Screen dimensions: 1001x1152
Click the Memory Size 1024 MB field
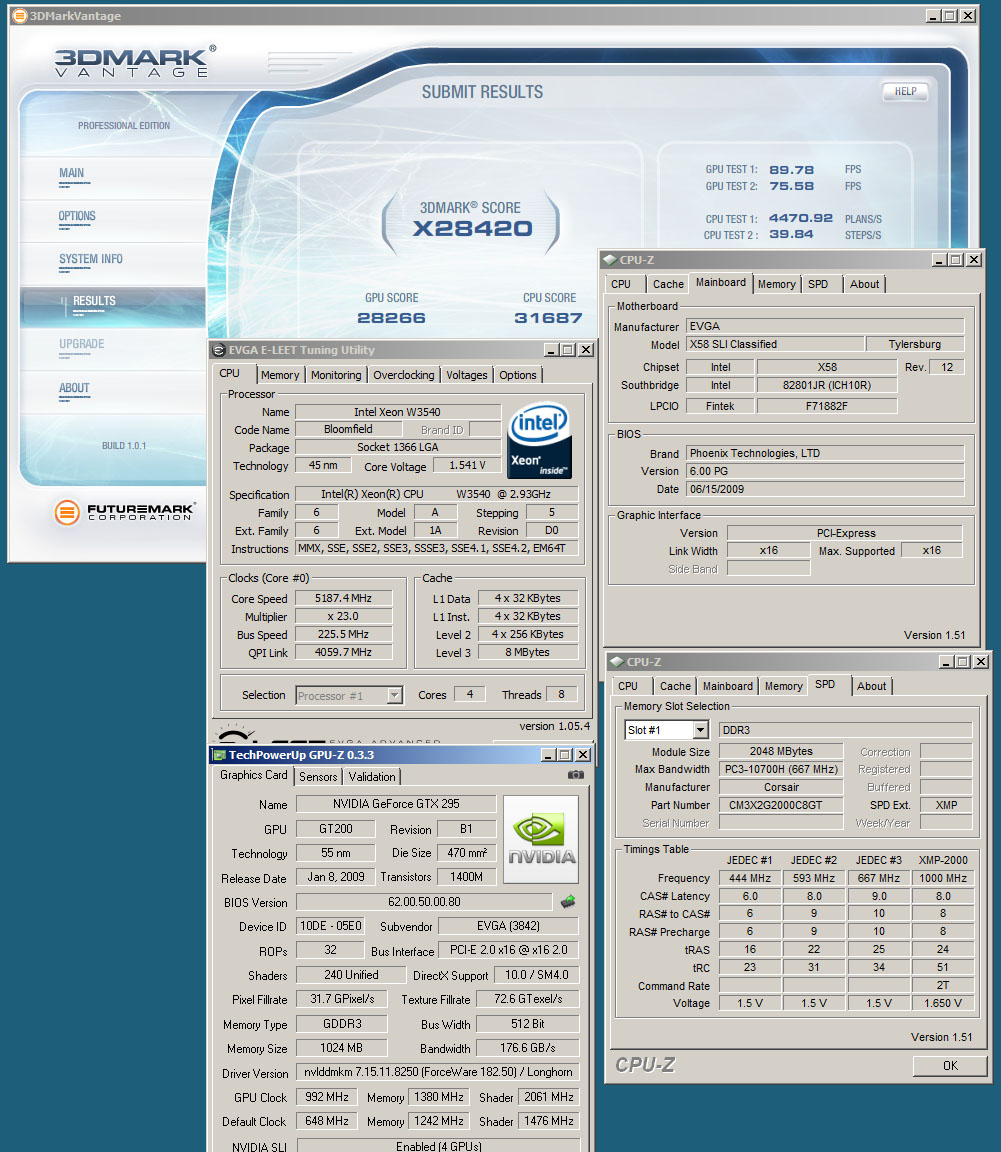[x=341, y=1048]
